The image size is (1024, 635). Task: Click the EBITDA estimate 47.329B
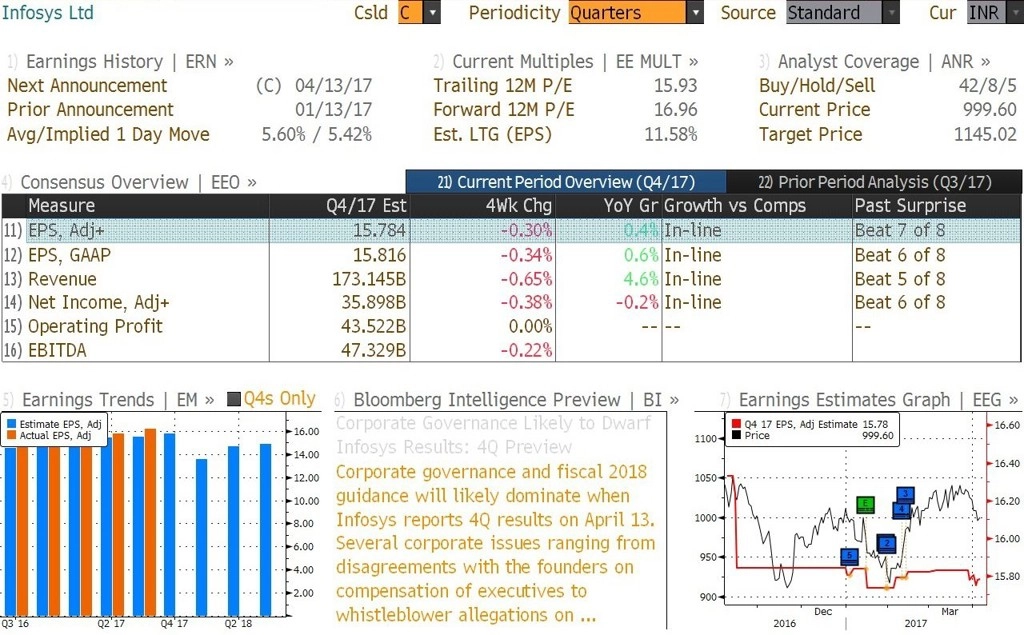pos(374,350)
